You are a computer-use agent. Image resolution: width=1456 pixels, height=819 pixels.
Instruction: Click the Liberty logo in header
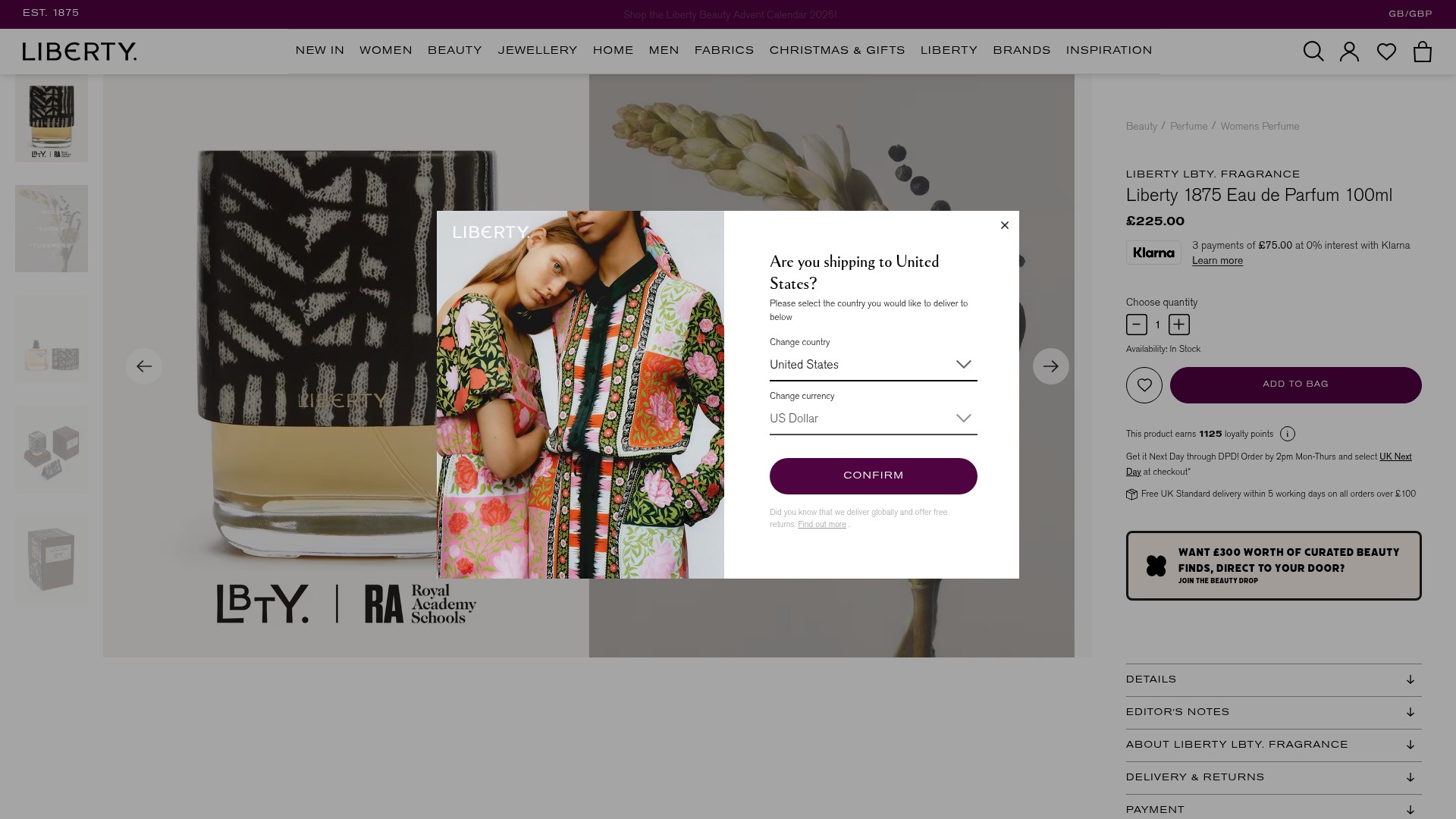point(80,52)
